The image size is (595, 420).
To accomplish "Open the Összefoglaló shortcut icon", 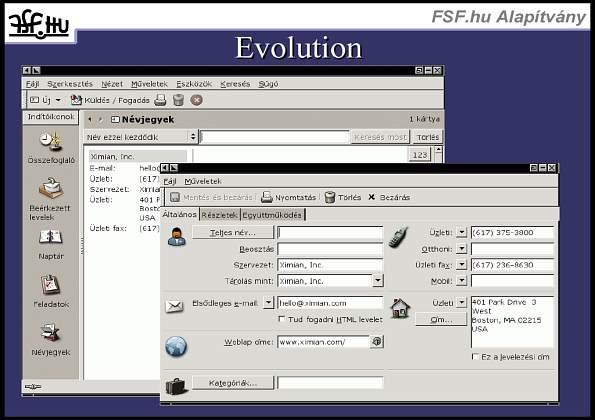I will click(x=52, y=141).
